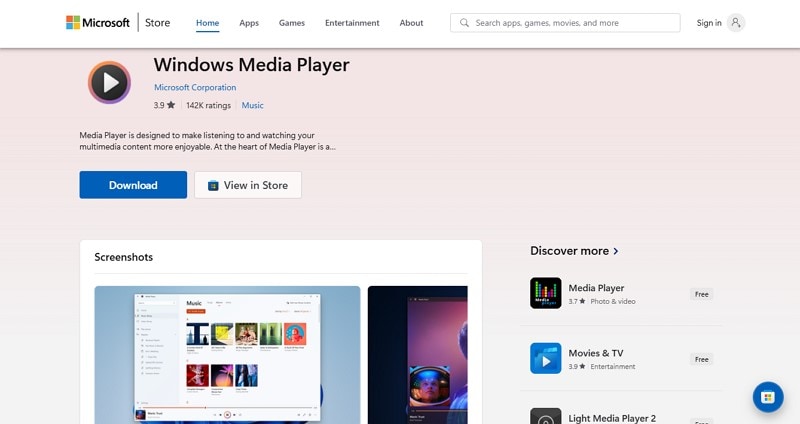Viewport: 800px width, 424px height.
Task: Click the search magnifier icon
Action: point(464,23)
